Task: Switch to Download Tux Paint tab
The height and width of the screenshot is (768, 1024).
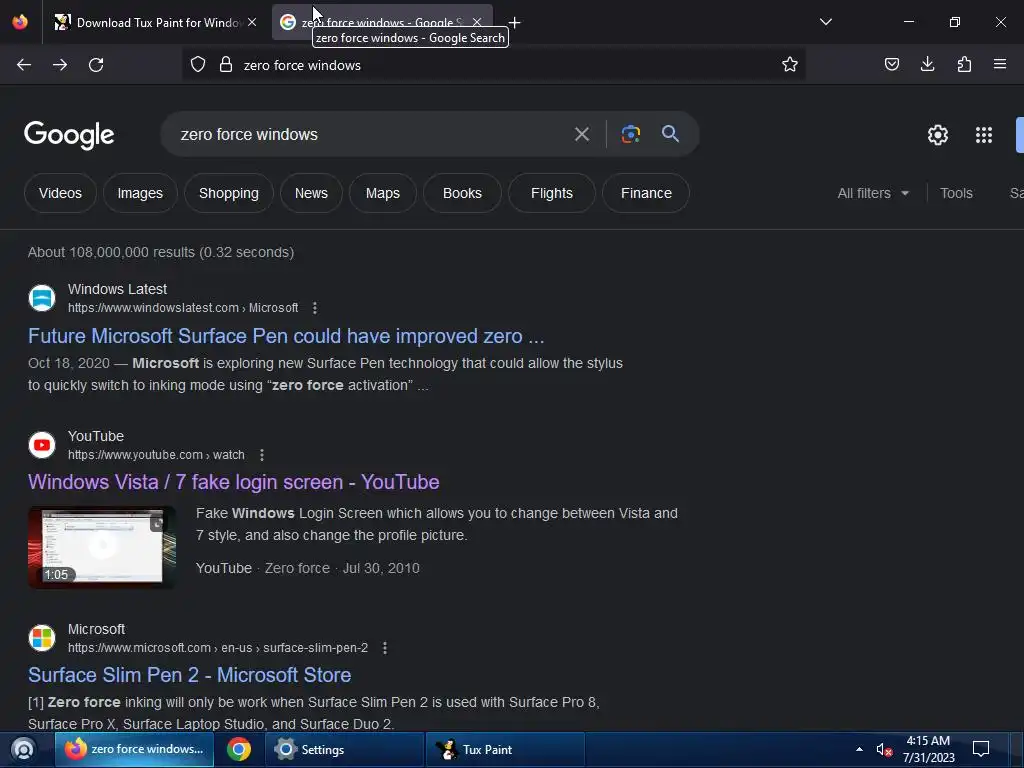Action: click(x=157, y=22)
